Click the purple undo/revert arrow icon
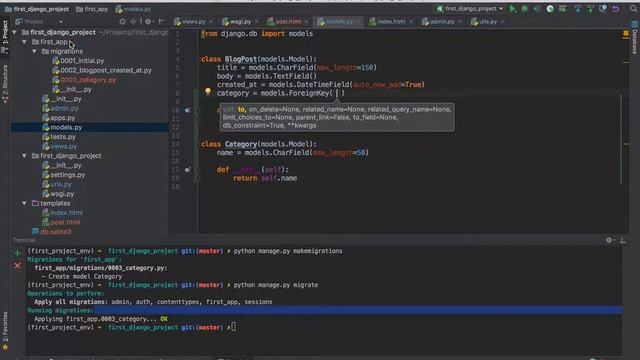This screenshot has width=640, height=360. pyautogui.click(x=616, y=9)
